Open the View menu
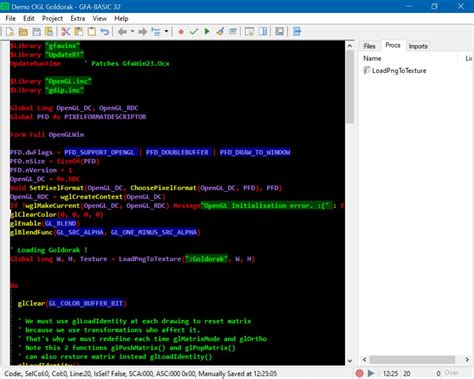Screen dimensions: 474x379 click(100, 18)
